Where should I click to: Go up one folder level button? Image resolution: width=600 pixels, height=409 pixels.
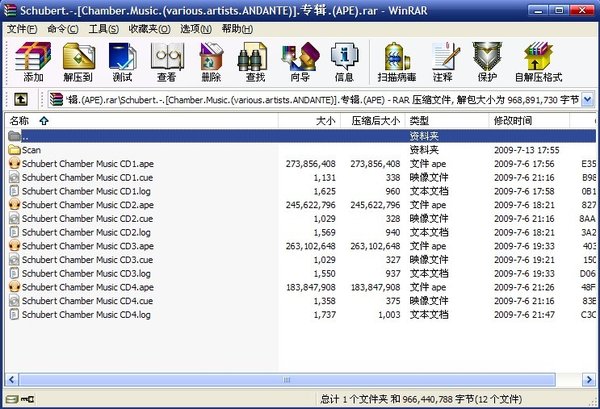21,99
